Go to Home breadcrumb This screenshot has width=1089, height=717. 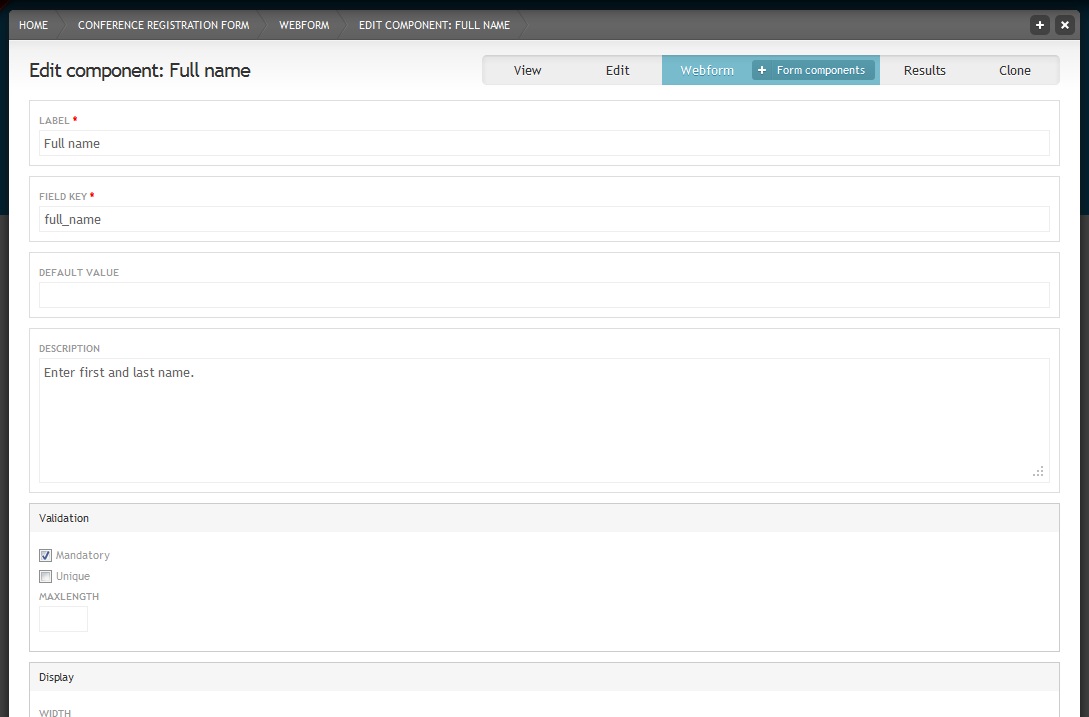[33, 25]
